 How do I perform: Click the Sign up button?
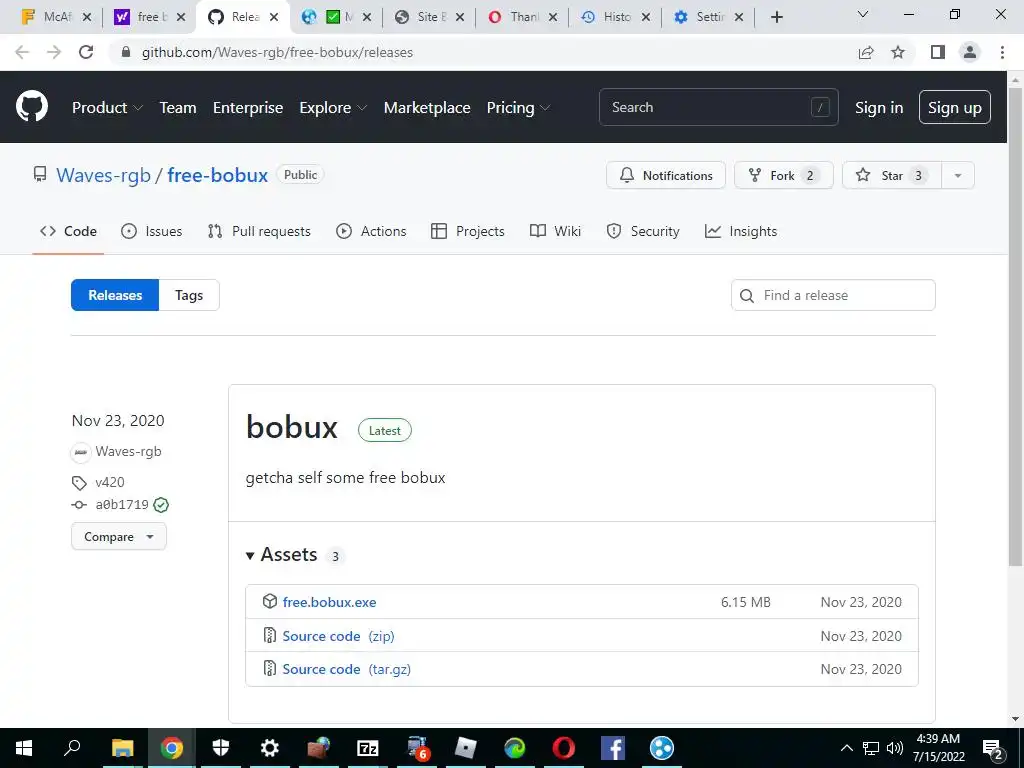pyautogui.click(x=955, y=107)
